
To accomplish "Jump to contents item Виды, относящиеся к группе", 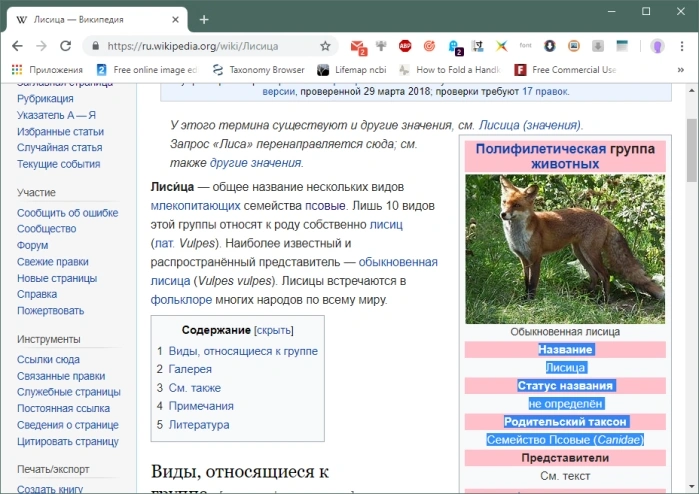I will click(243, 351).
